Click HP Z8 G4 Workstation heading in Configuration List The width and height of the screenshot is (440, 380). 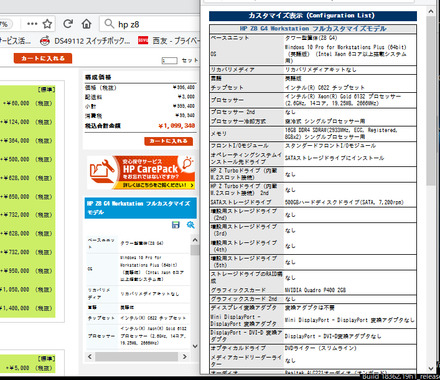tap(313, 29)
